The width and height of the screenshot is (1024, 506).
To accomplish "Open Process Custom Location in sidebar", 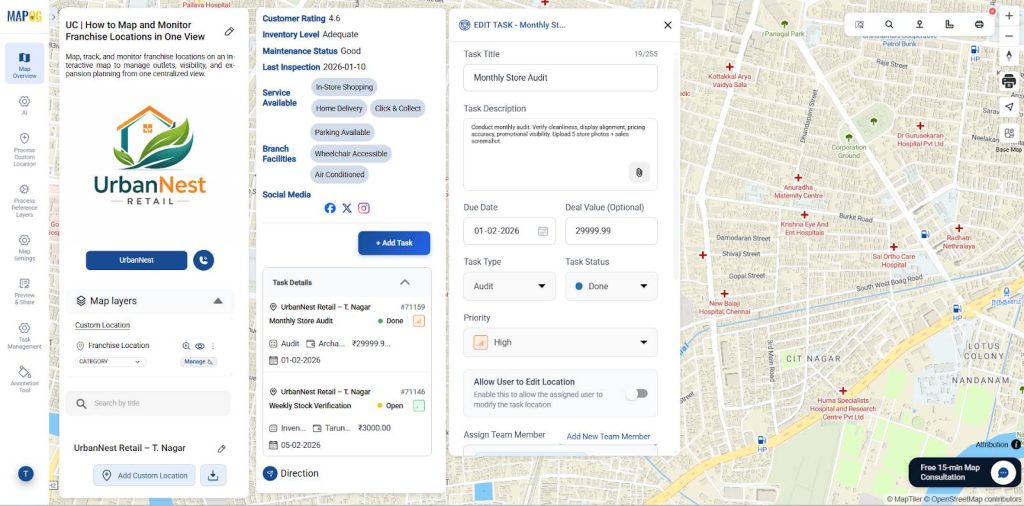I will 24,150.
